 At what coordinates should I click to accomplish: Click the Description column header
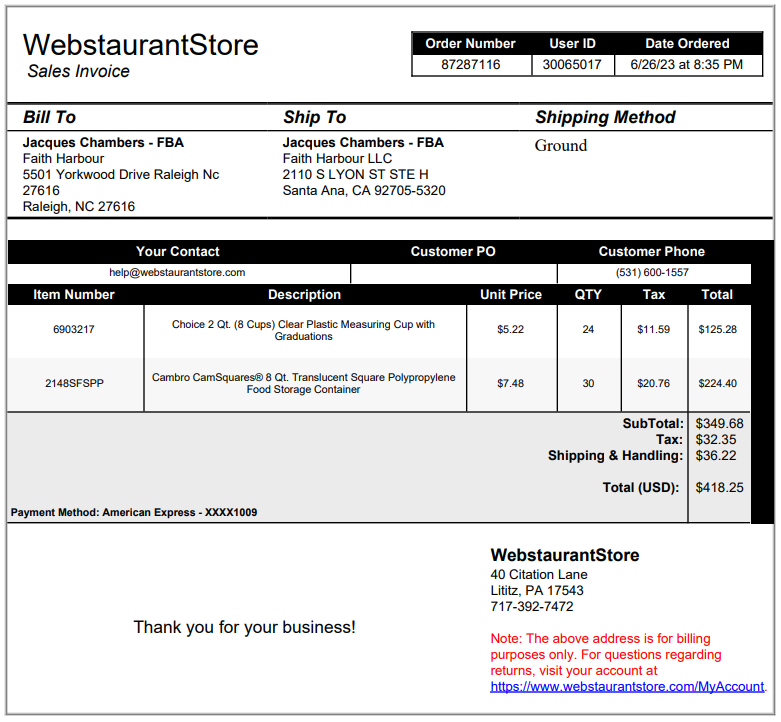pyautogui.click(x=304, y=295)
